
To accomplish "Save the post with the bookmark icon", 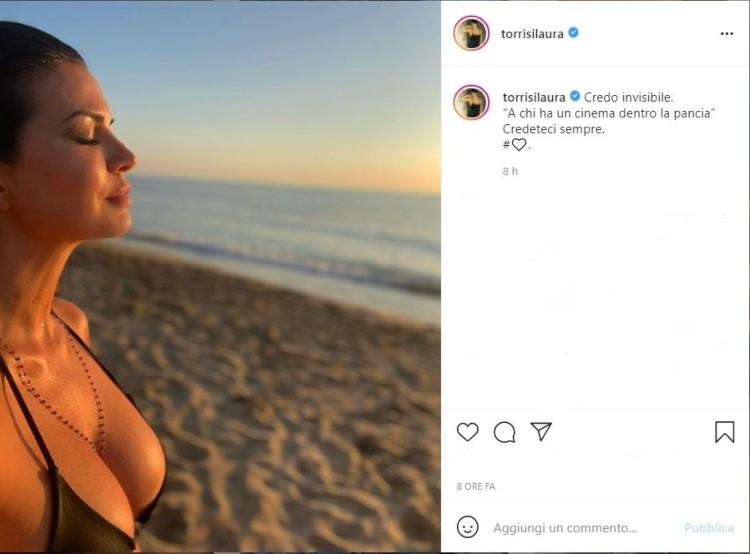I will click(x=725, y=432).
